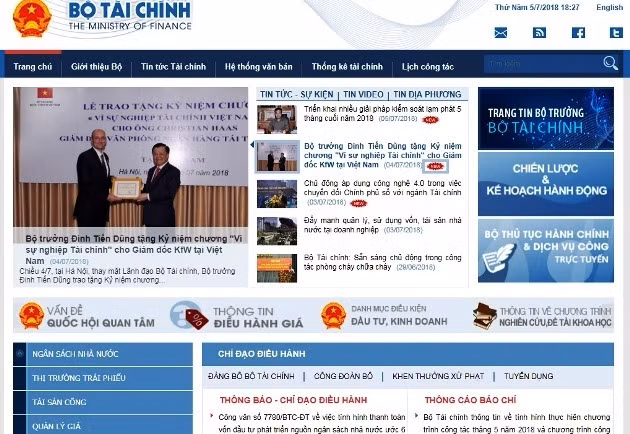Click the emblem beside Vấn đề Quốc hội quan tâm
The height and width of the screenshot is (434, 630).
pyautogui.click(x=31, y=316)
